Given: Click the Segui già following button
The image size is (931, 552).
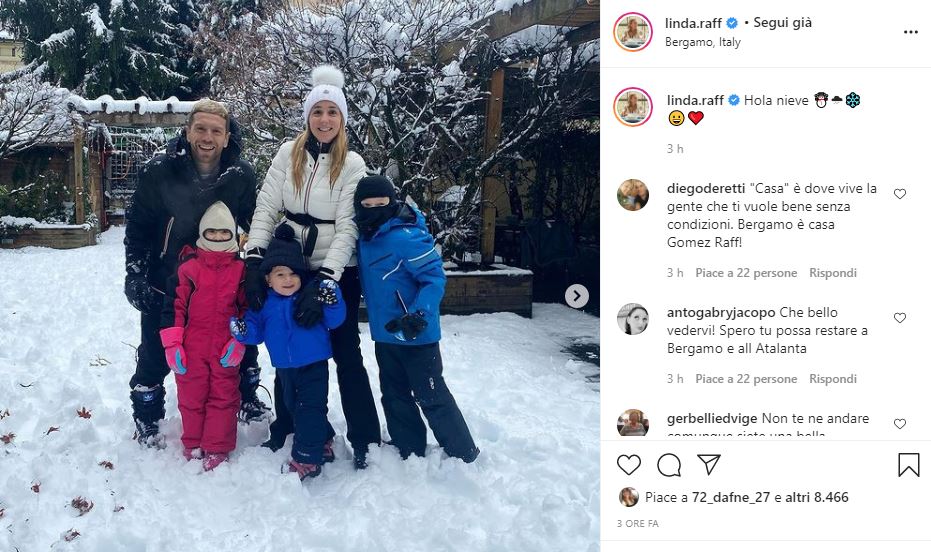Looking at the screenshot, I should (782, 23).
